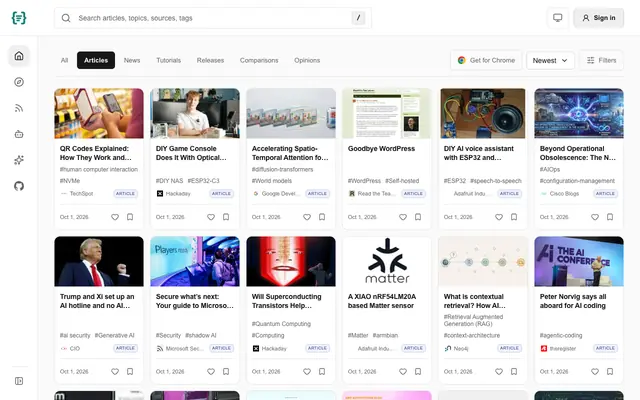Image resolution: width=640 pixels, height=400 pixels.
Task: Open the robot bot sidebar icon
Action: 19,134
